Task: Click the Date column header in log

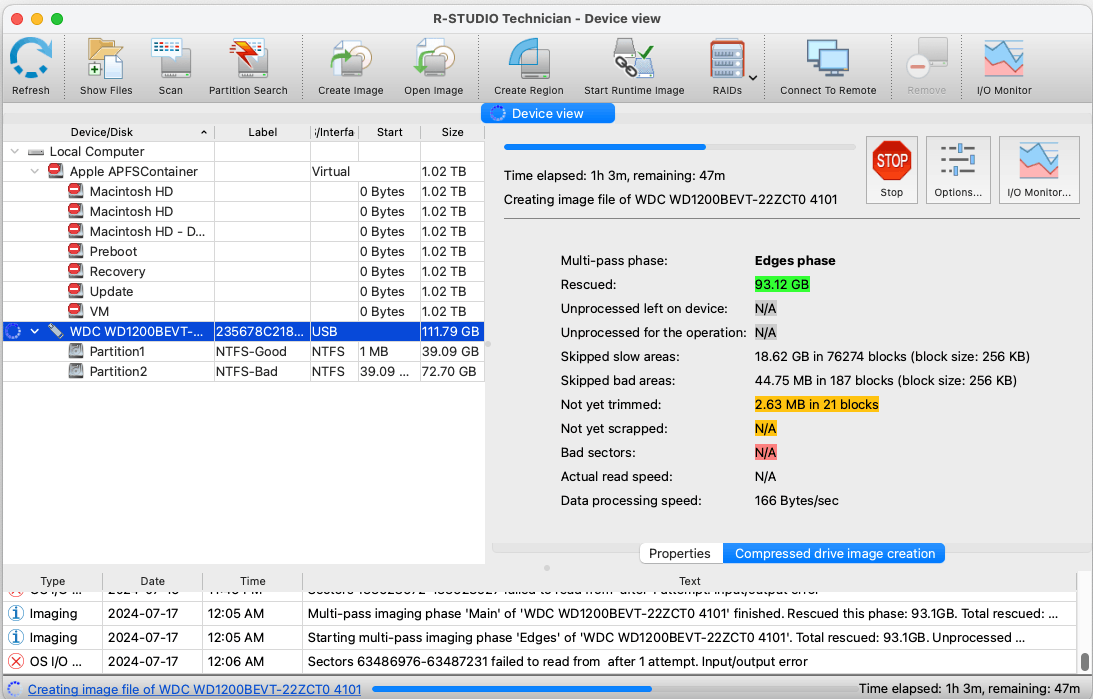Action: [153, 581]
